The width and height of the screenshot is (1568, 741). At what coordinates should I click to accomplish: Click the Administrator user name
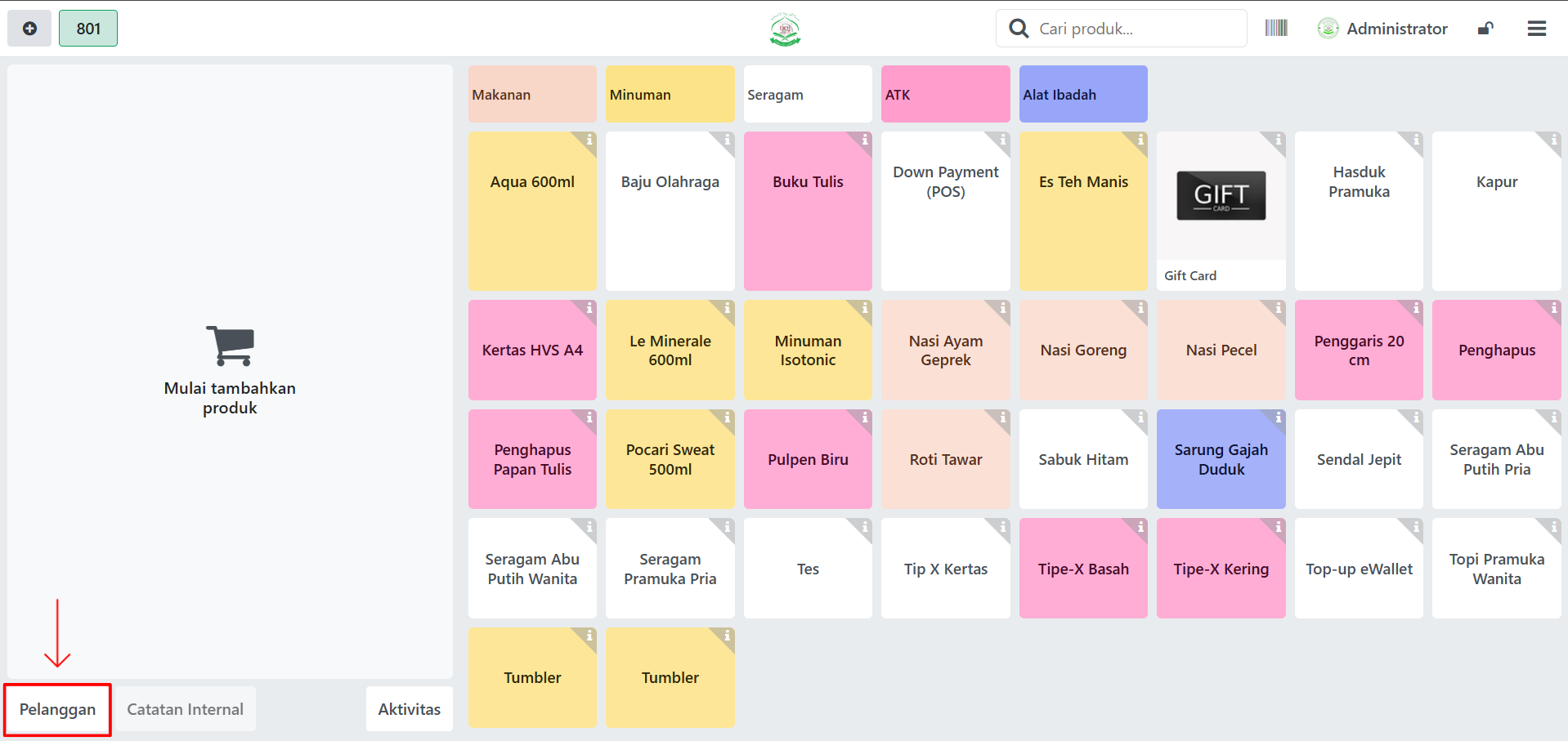click(1396, 29)
